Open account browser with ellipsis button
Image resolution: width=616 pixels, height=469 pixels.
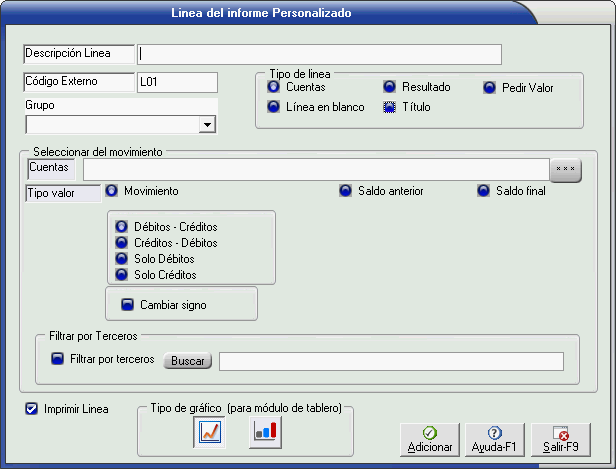(565, 169)
